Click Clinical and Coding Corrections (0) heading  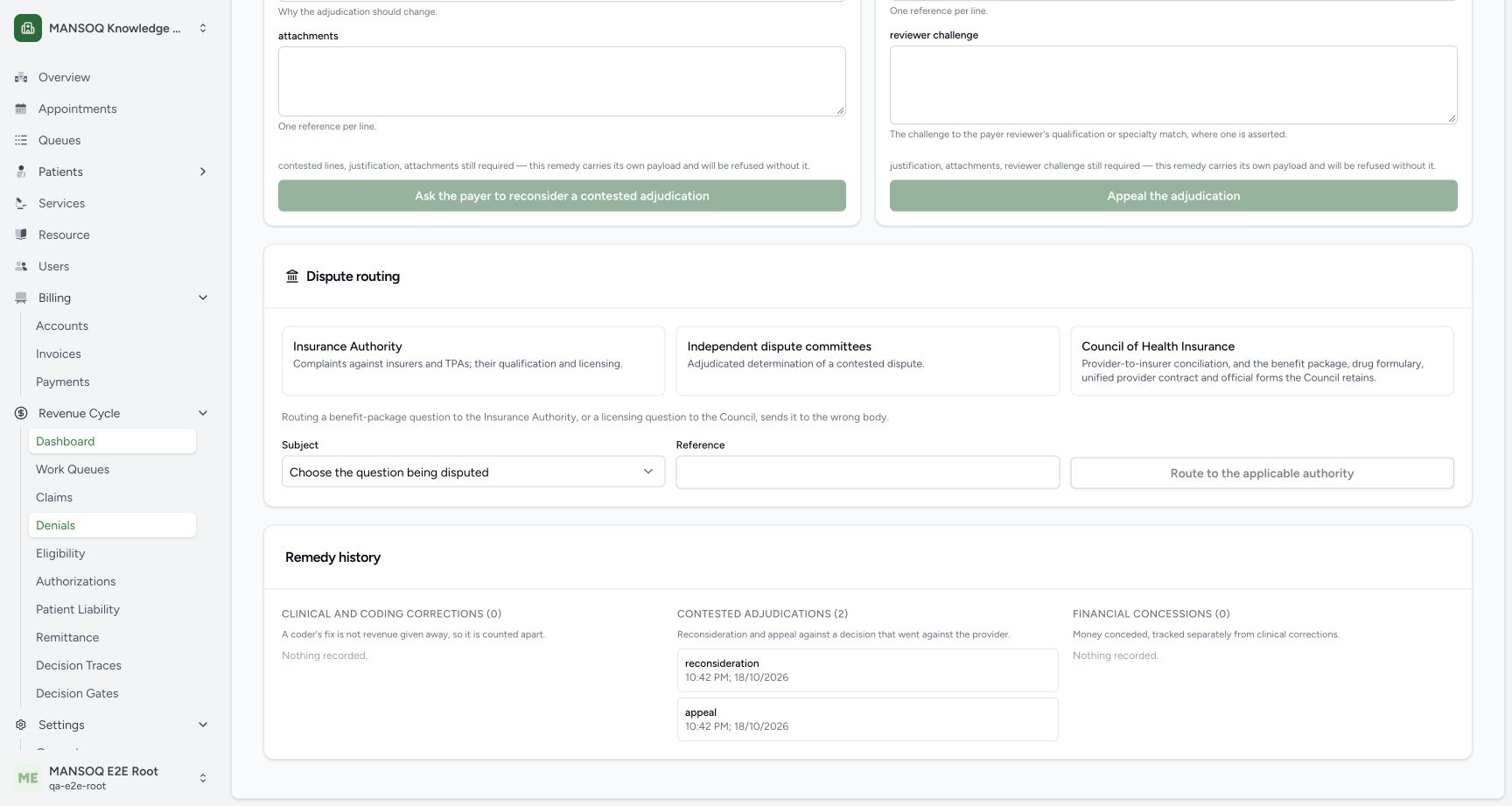391,614
